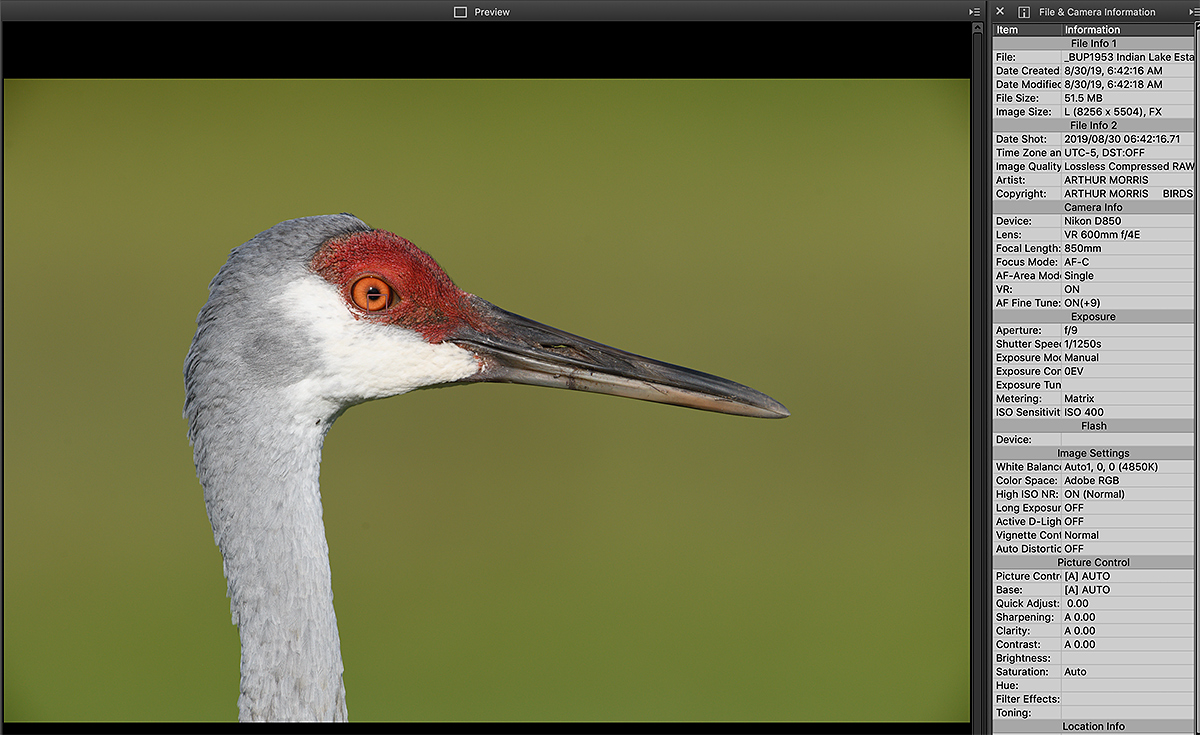Image resolution: width=1200 pixels, height=735 pixels.
Task: Select the Exposure Mode value Manual
Action: coord(1081,357)
